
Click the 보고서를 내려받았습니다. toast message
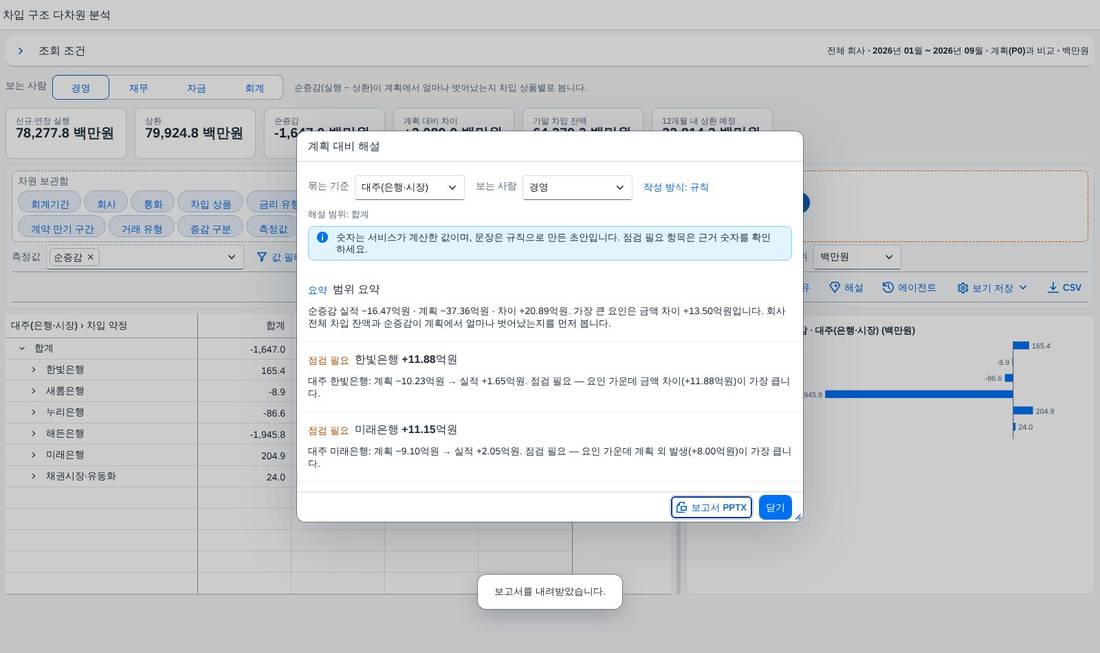coord(549,591)
